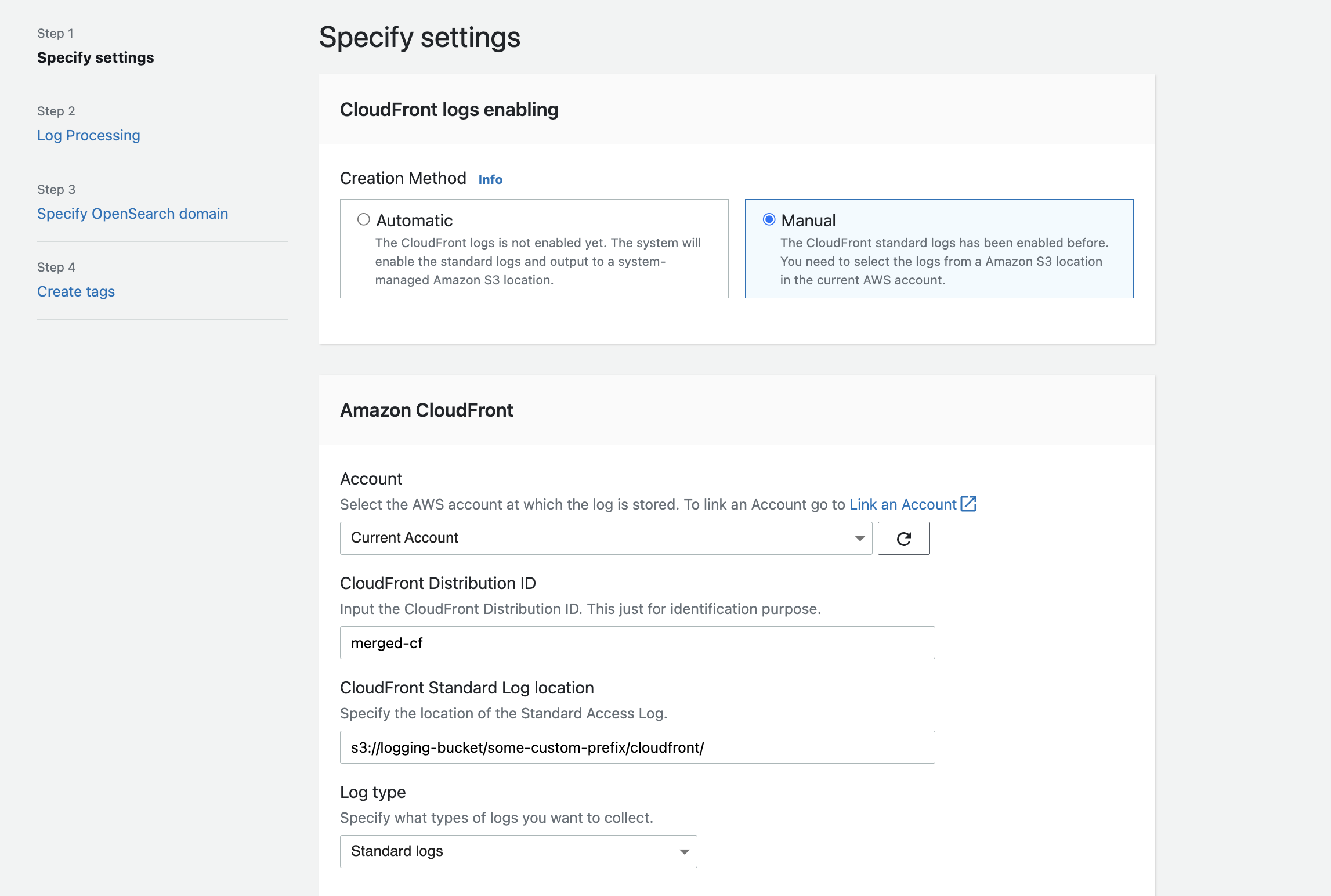Open the Log type dropdown
This screenshot has width=1331, height=896.
click(x=518, y=851)
